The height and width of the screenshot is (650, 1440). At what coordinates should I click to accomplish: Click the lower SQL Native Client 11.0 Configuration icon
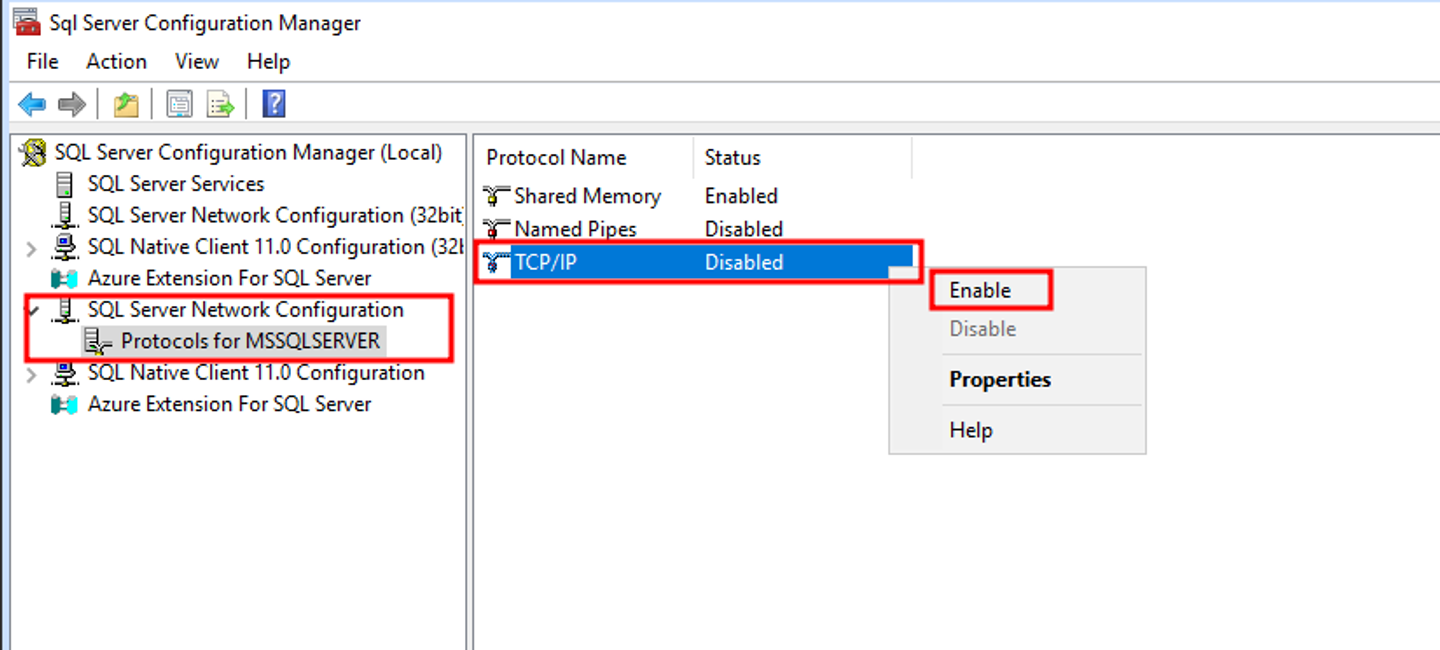click(65, 373)
